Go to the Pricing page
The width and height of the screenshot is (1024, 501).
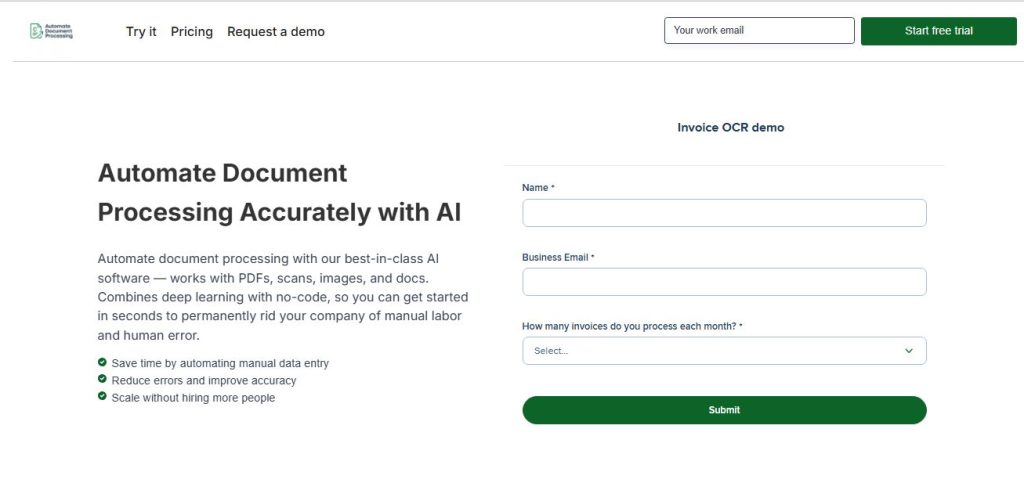point(191,32)
